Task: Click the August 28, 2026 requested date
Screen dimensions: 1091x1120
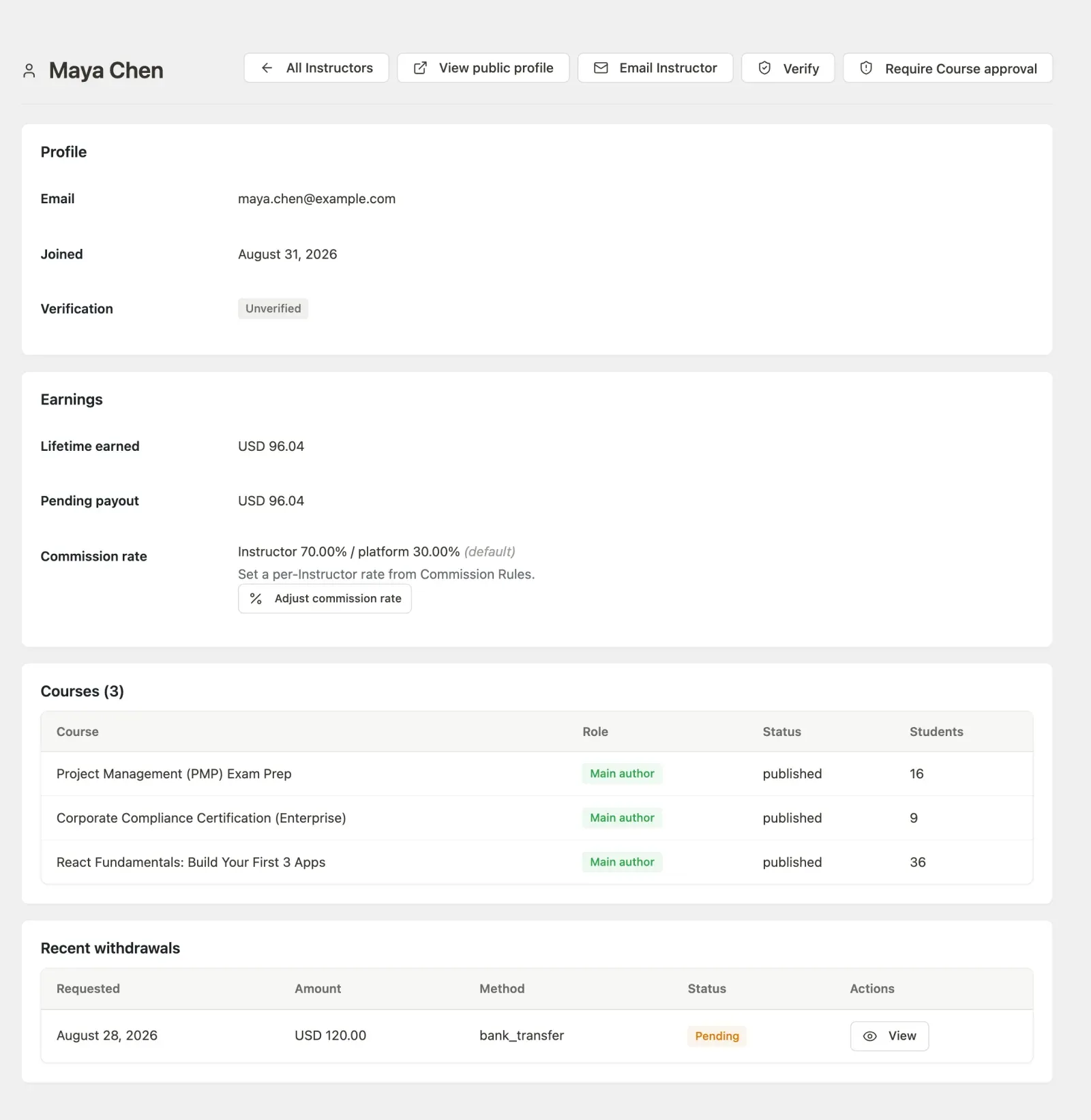Action: (107, 1036)
